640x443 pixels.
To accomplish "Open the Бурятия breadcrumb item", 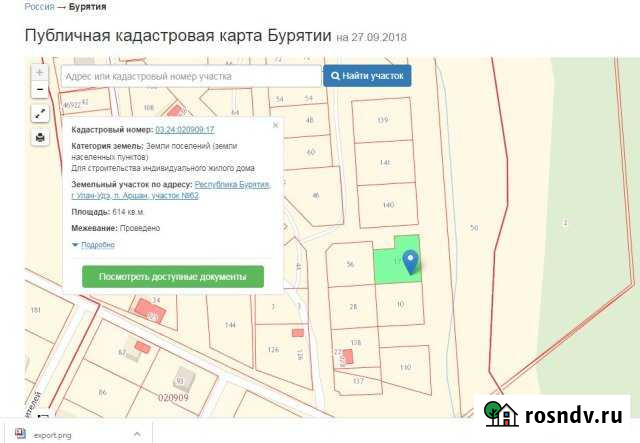I will pos(87,7).
